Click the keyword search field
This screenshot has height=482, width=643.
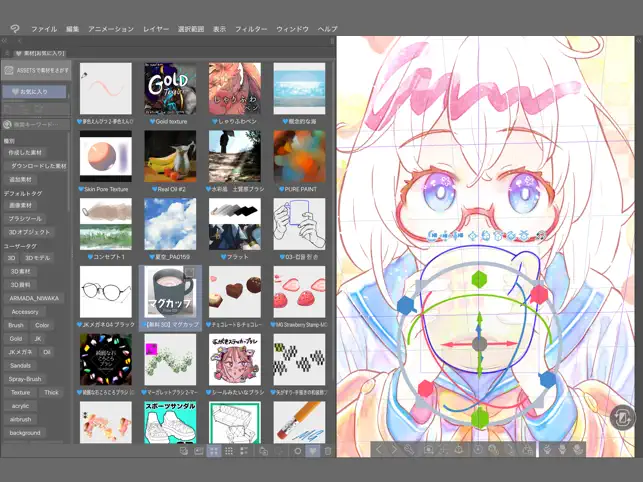[x=36, y=124]
